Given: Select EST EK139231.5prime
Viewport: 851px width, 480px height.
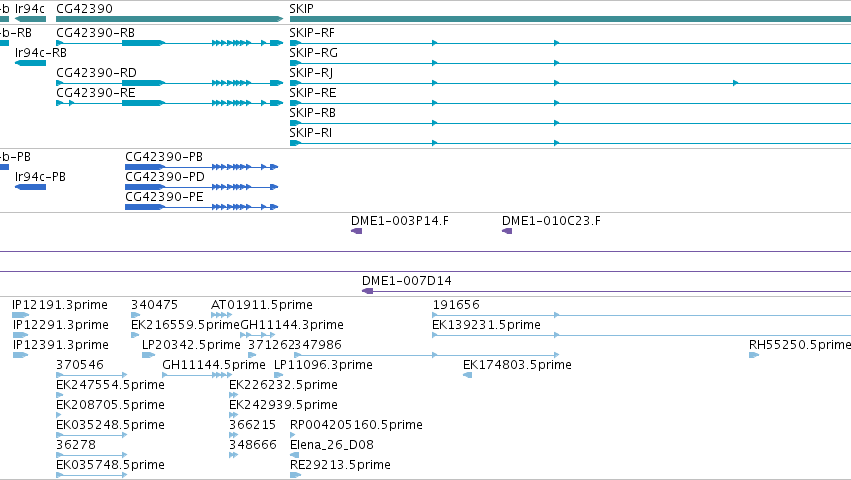Looking at the screenshot, I should (x=642, y=335).
